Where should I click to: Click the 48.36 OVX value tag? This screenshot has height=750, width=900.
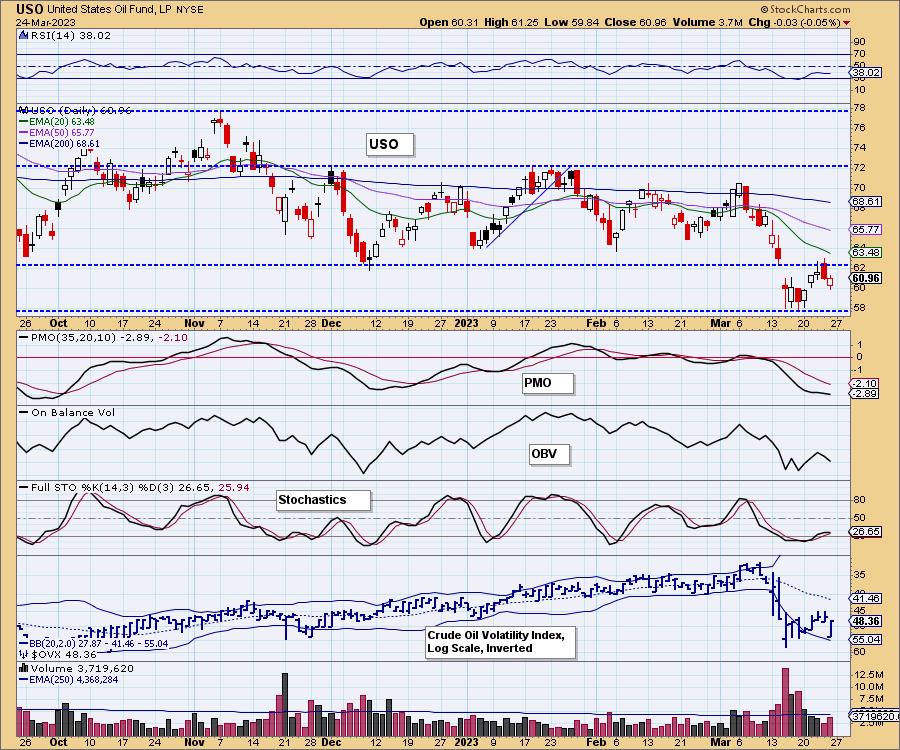[x=867, y=621]
